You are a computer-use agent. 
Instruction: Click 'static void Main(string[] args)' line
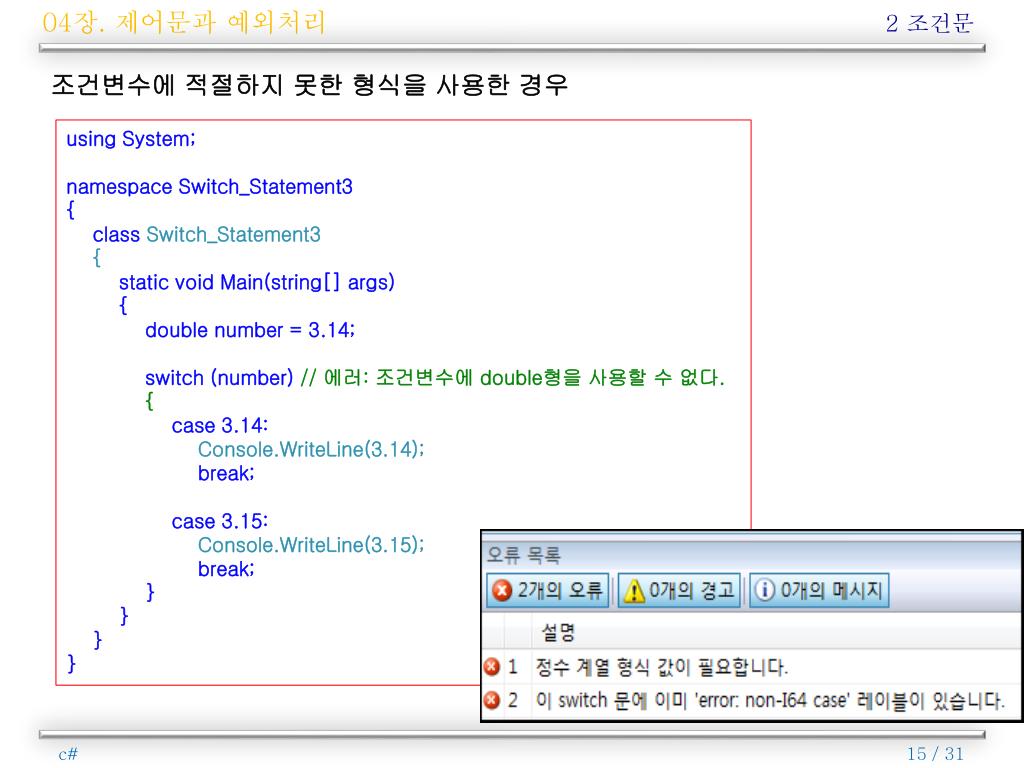pos(257,283)
